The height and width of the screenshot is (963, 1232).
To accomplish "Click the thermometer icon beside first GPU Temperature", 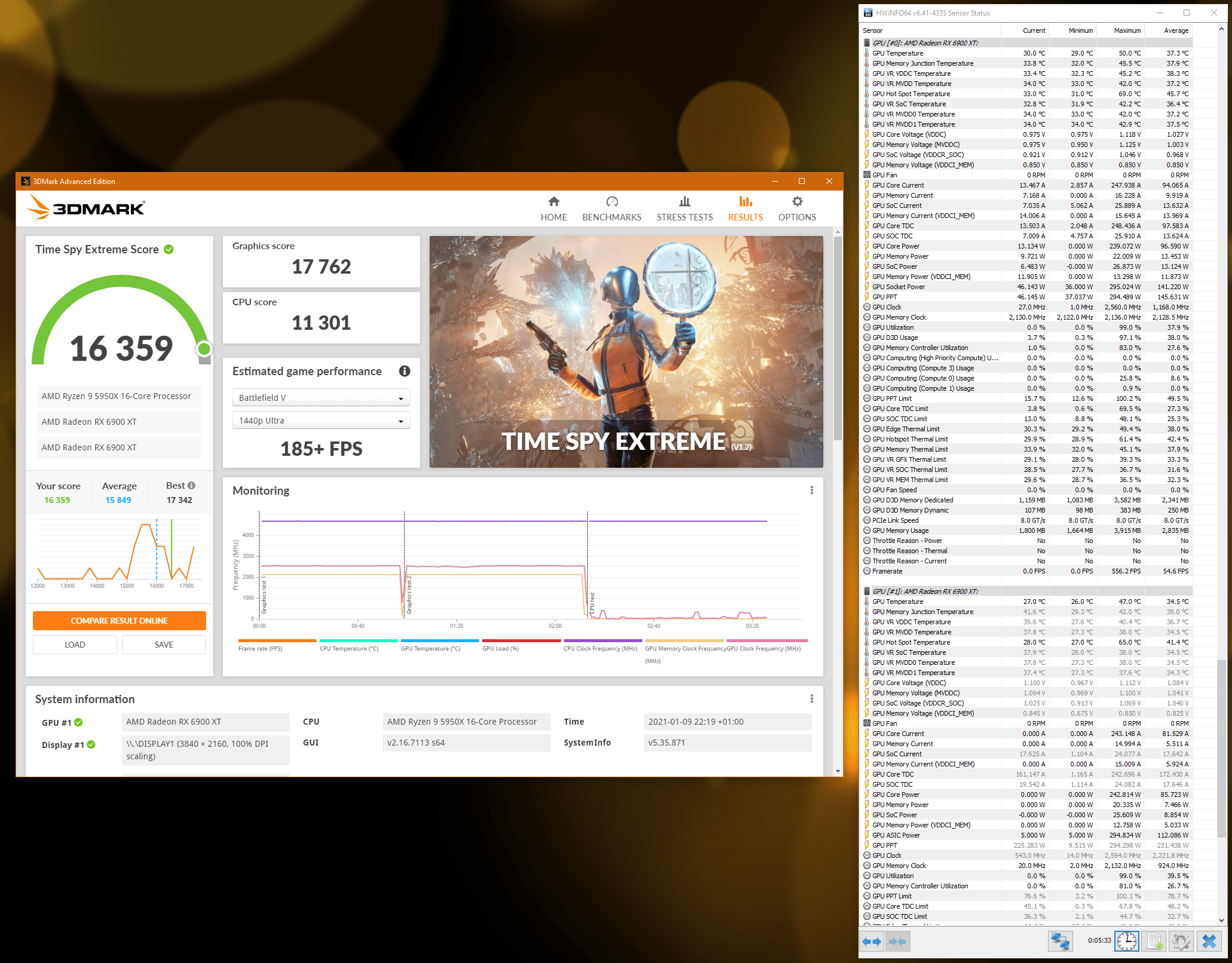I will coord(867,53).
